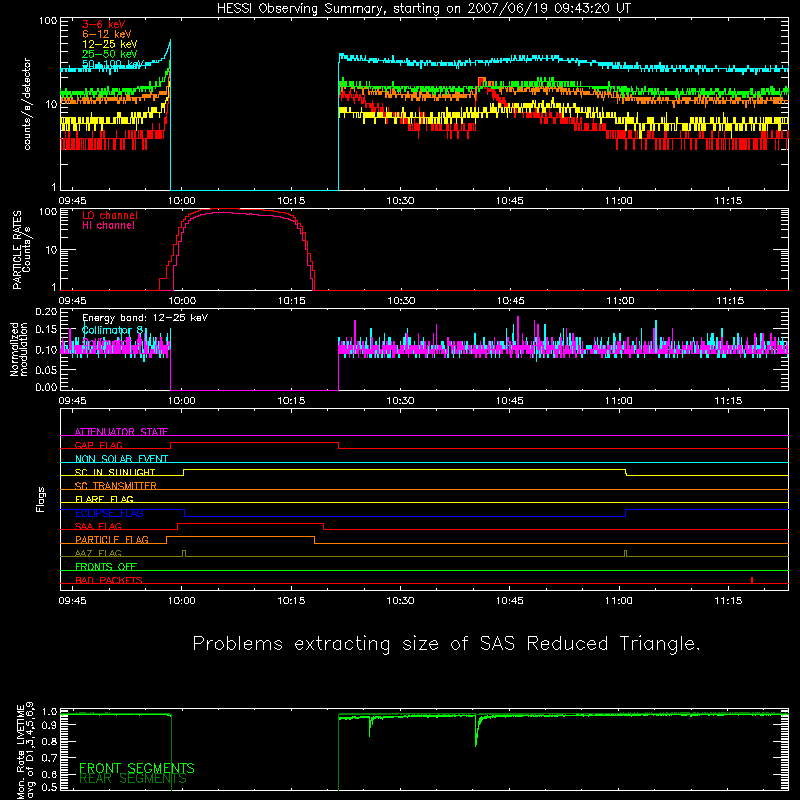800x800 pixels.
Task: Click the 10:15 tick label under particle rates panel
Action: pyautogui.click(x=292, y=301)
